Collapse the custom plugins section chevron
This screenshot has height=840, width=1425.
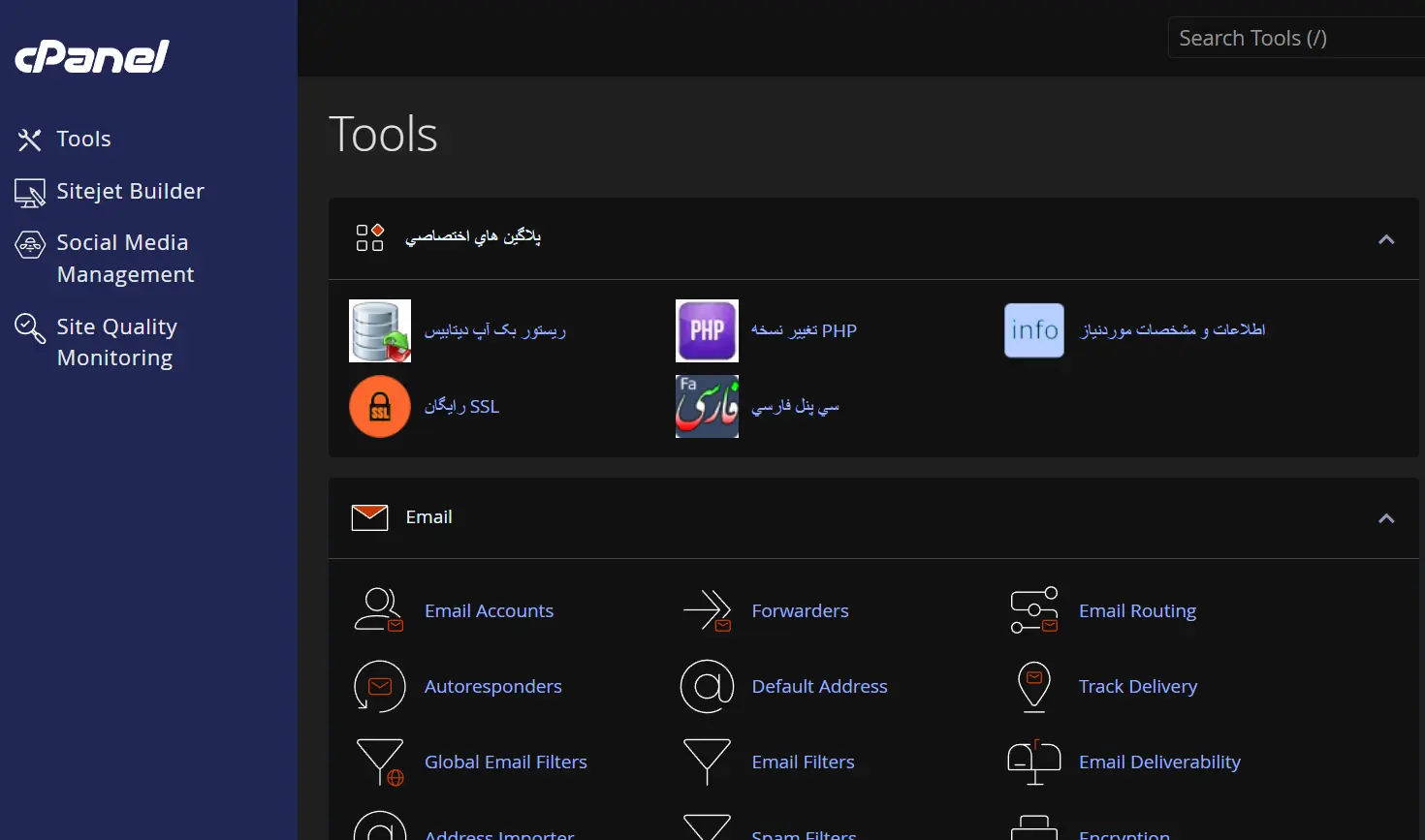click(1386, 239)
